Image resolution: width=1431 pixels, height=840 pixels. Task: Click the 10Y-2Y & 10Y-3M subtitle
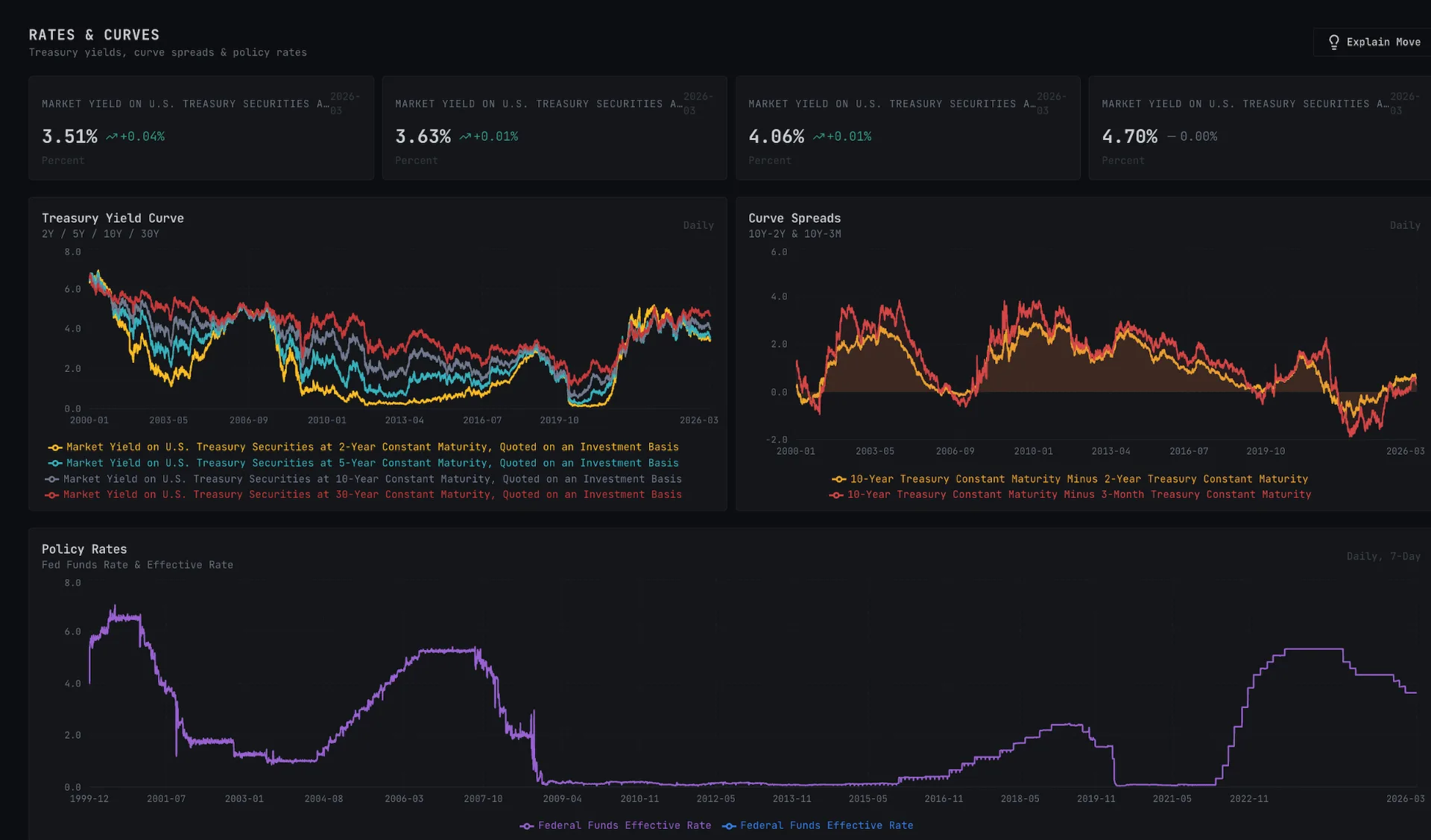(795, 234)
